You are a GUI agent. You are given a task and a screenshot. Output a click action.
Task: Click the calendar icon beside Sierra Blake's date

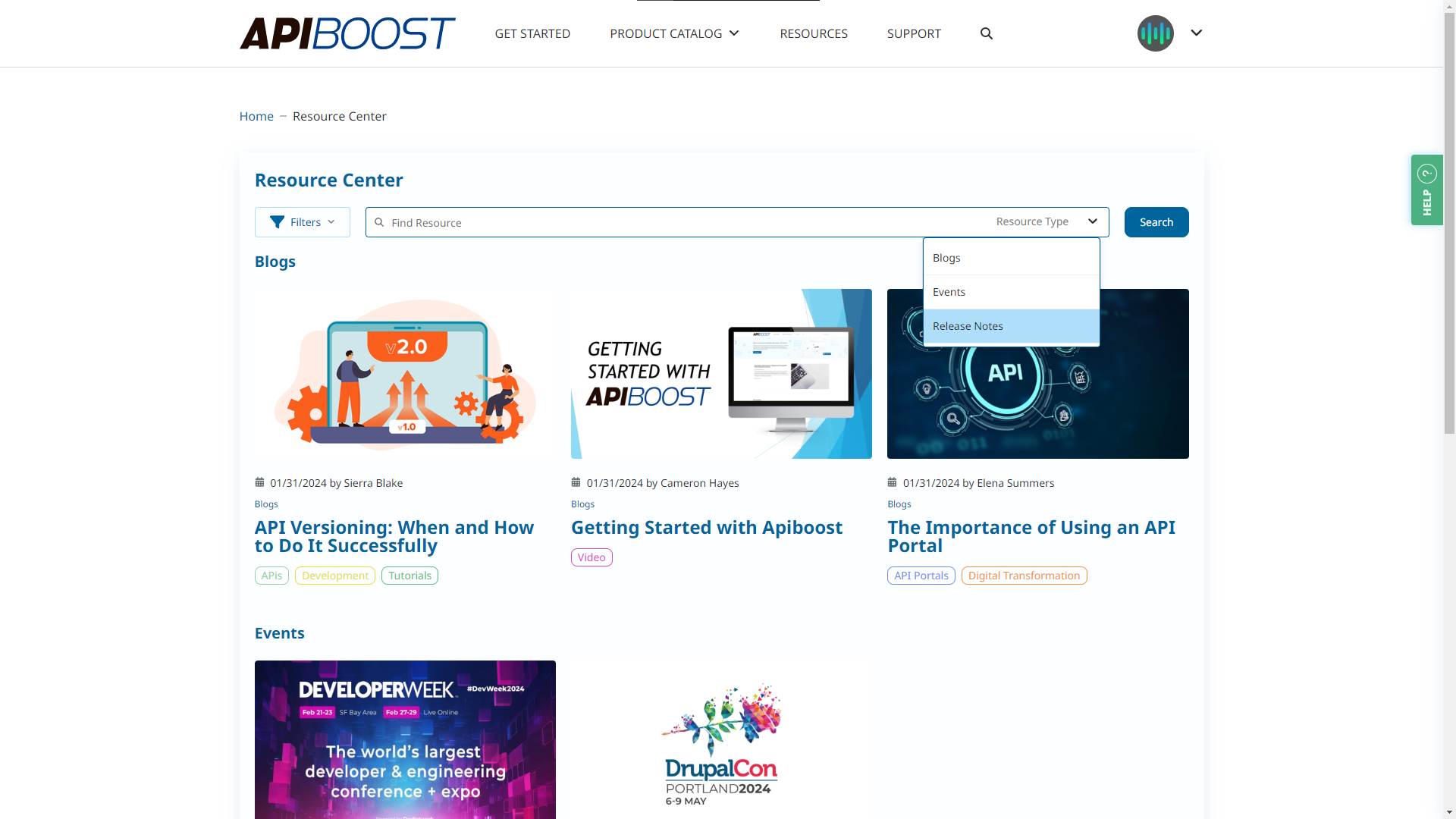259,482
